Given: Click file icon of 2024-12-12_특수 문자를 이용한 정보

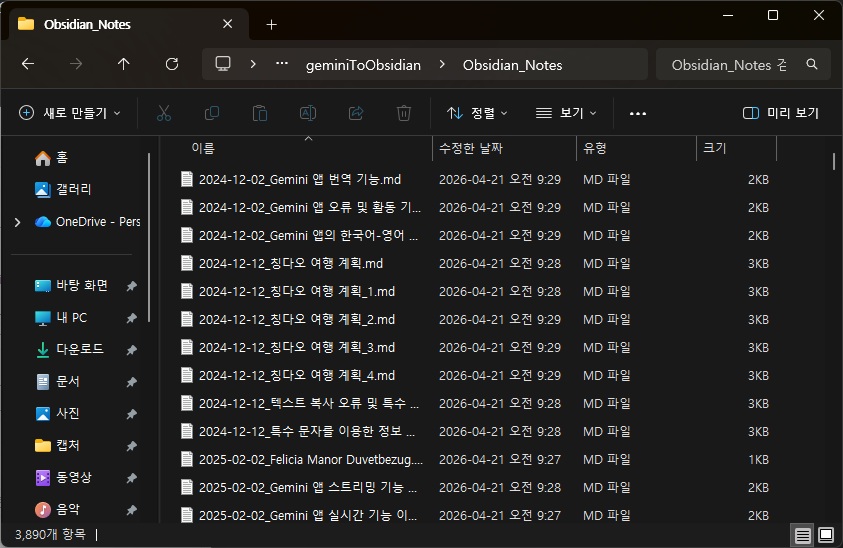Looking at the screenshot, I should pos(187,431).
